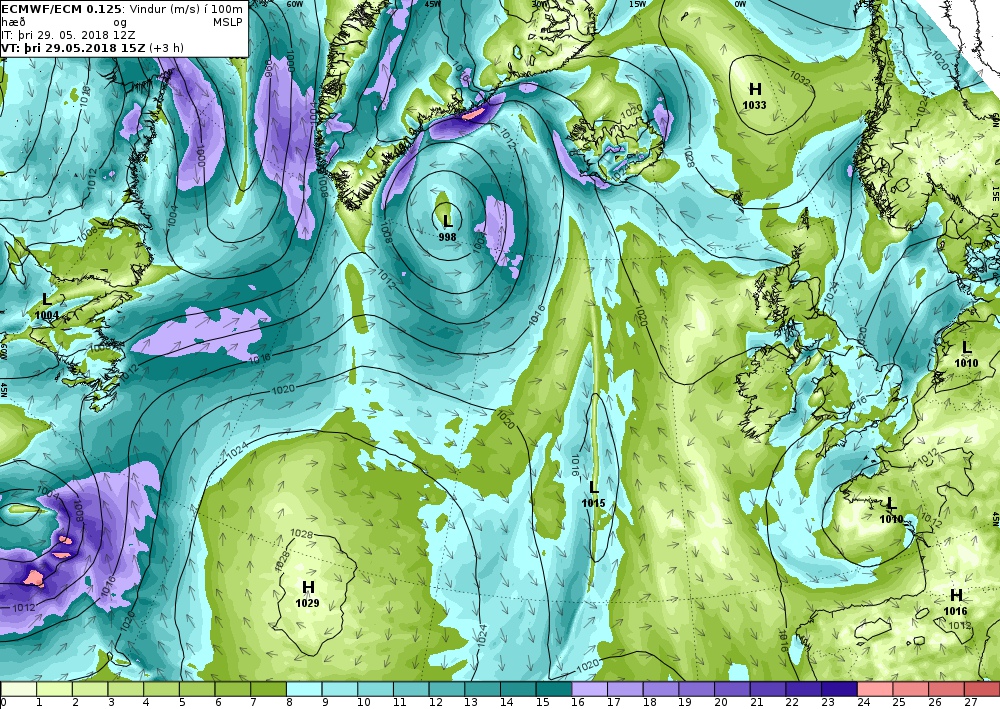The height and width of the screenshot is (709, 1000).
Task: Click the H 1033 high-pressure marker
Action: 754,96
